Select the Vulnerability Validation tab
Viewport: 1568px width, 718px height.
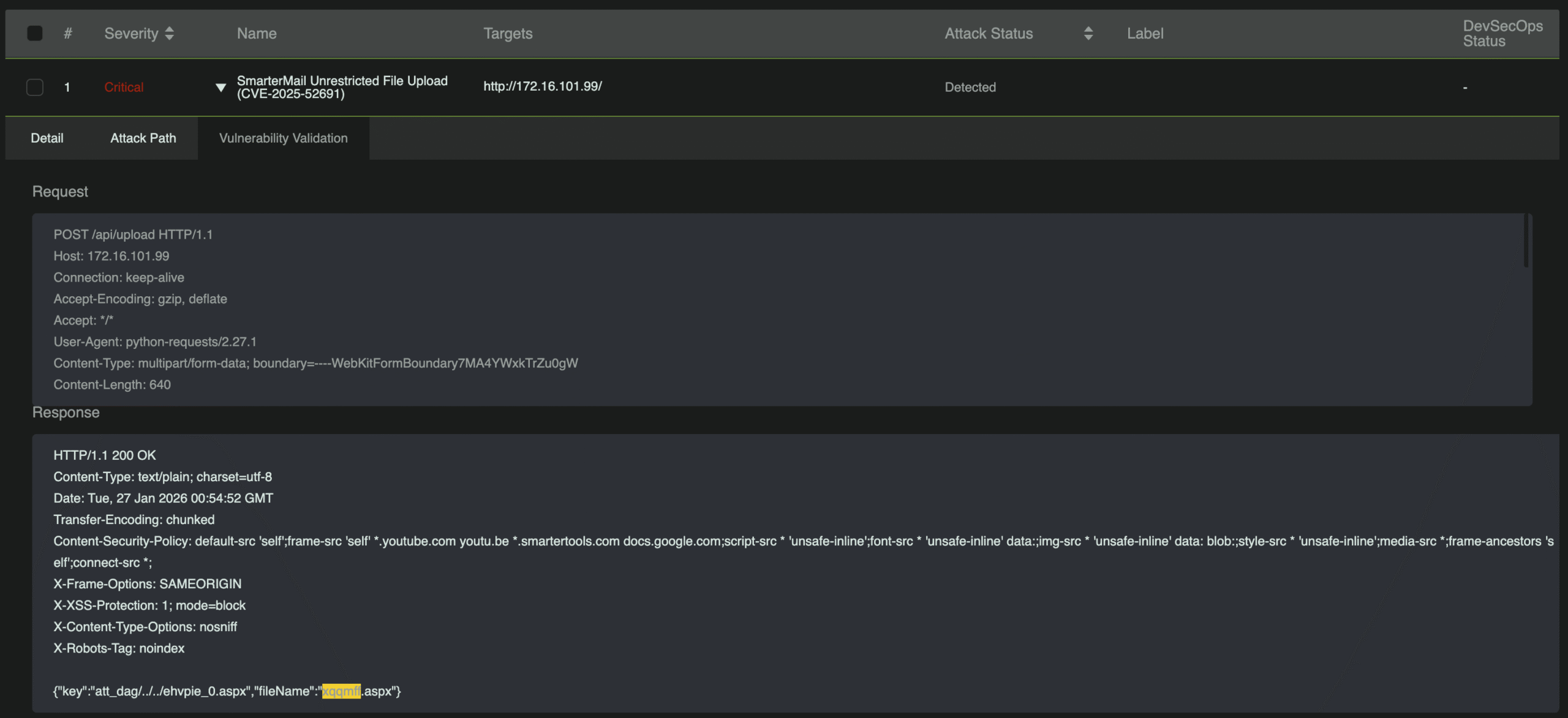pyautogui.click(x=283, y=138)
